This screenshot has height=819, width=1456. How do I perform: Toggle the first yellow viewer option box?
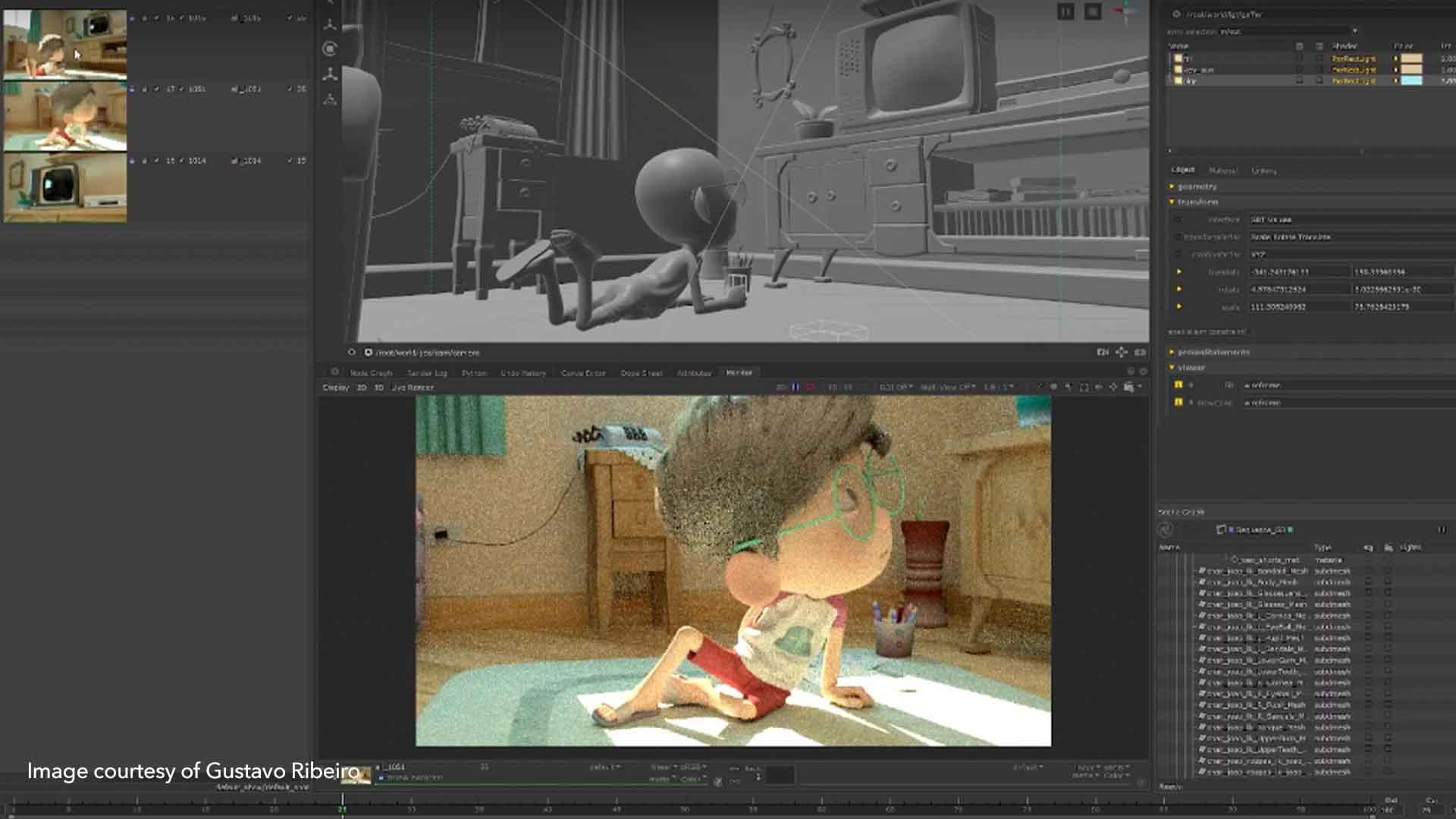click(x=1178, y=385)
